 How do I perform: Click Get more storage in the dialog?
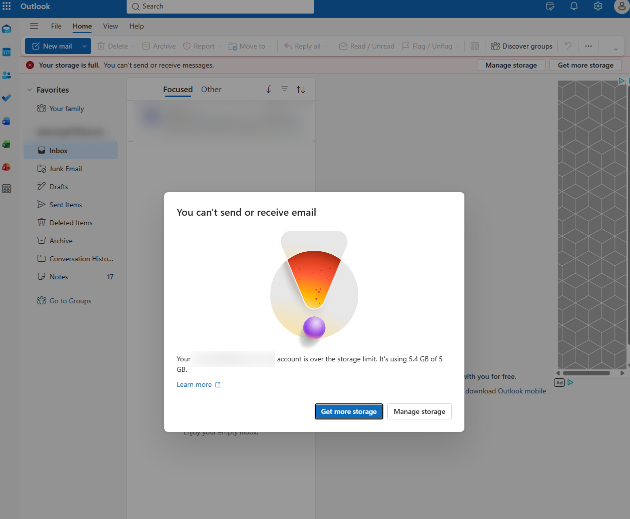pyautogui.click(x=349, y=411)
